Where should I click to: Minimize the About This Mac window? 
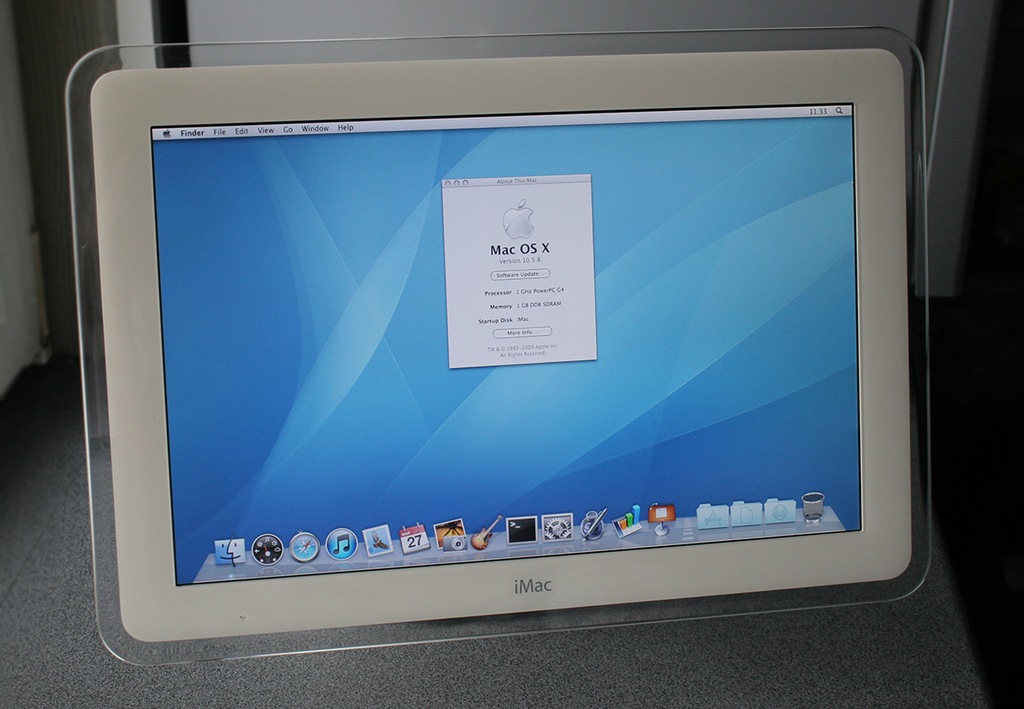456,183
